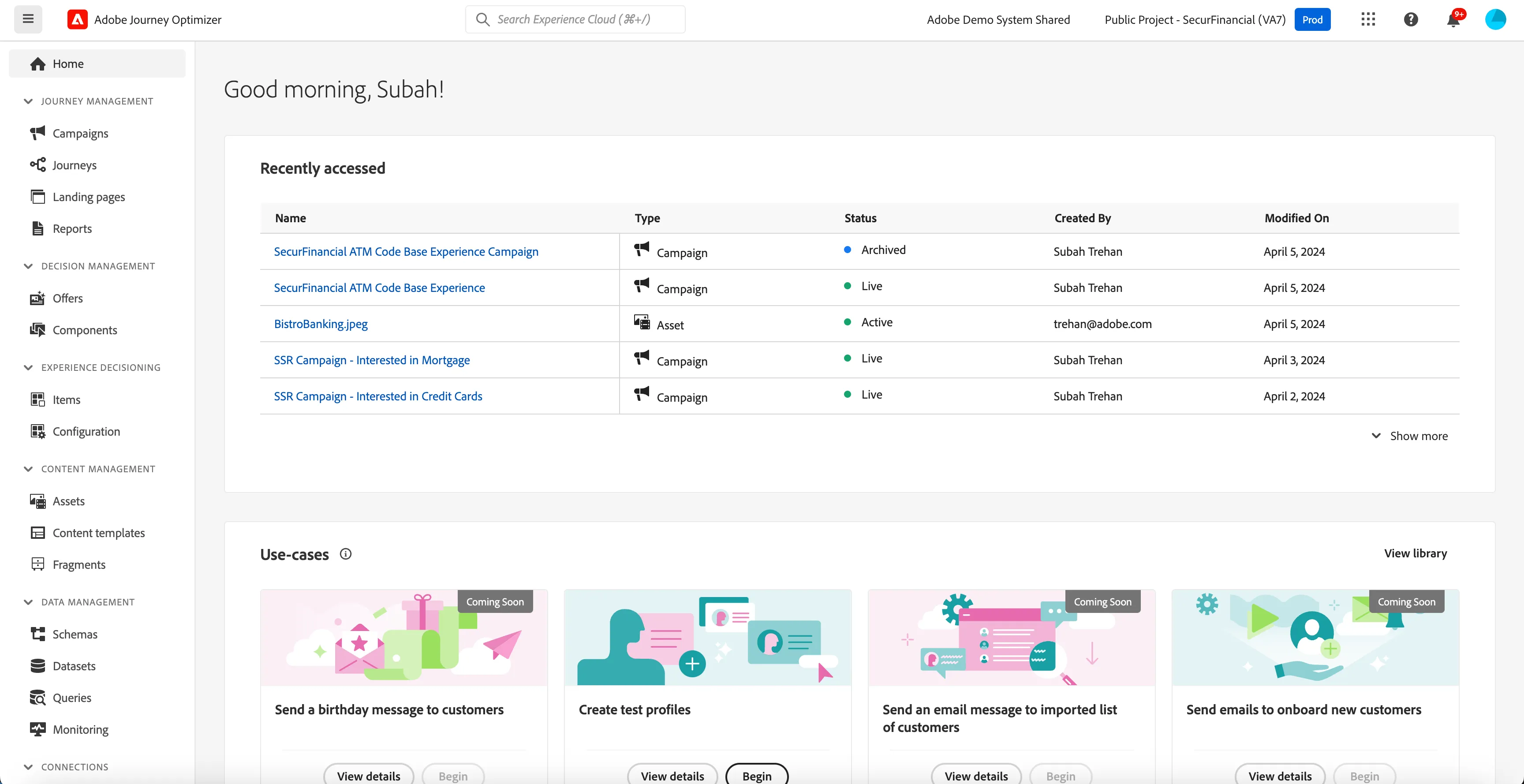Click the Use-cases info icon

(346, 554)
